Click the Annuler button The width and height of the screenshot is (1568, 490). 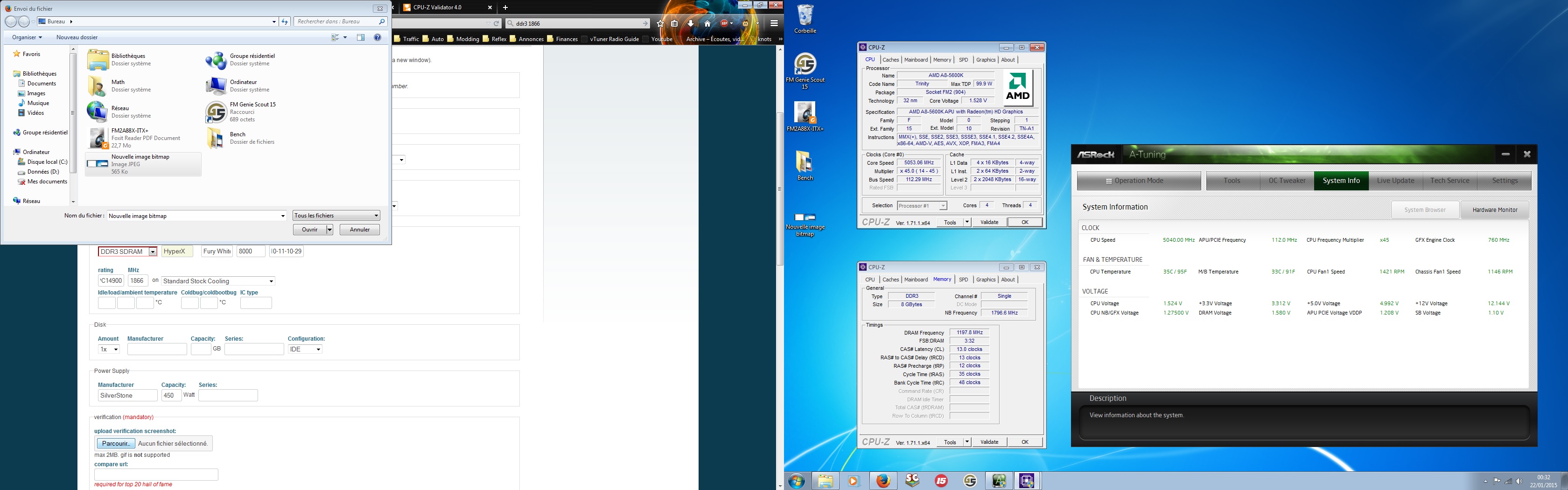pyautogui.click(x=360, y=230)
